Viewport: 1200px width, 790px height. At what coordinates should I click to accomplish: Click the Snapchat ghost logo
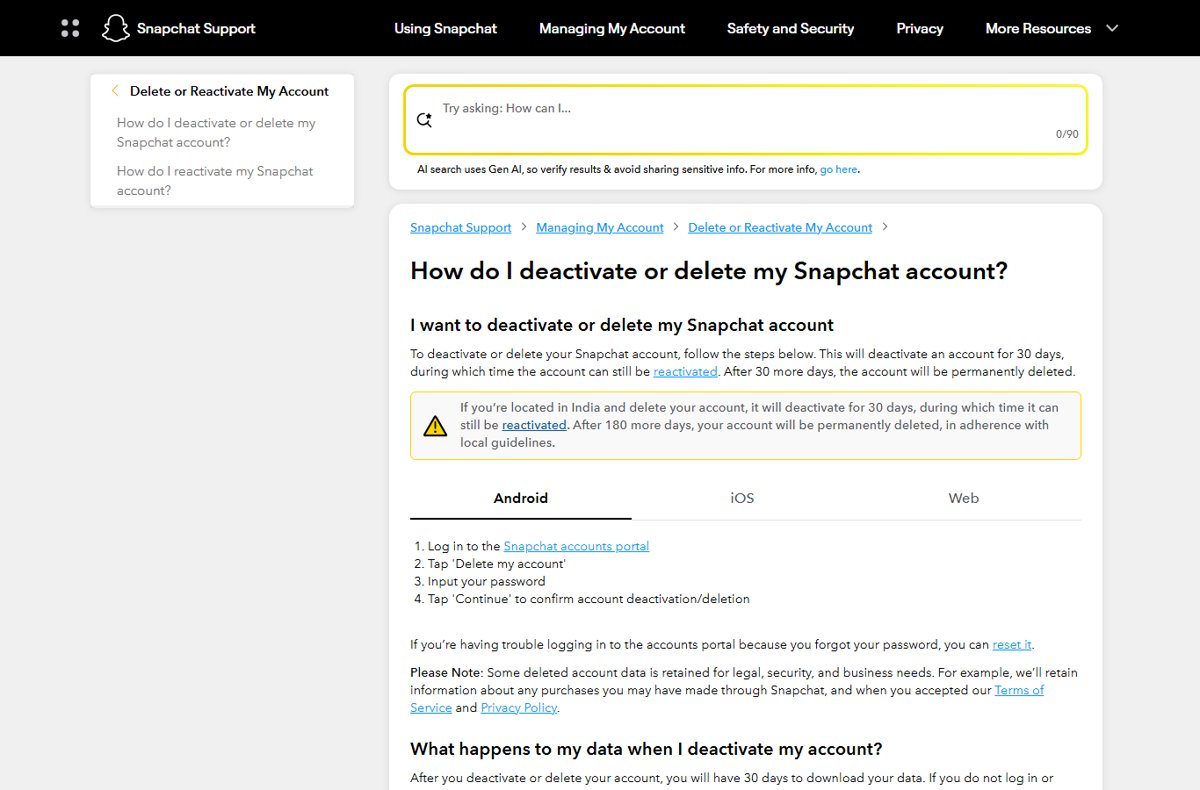[x=116, y=28]
